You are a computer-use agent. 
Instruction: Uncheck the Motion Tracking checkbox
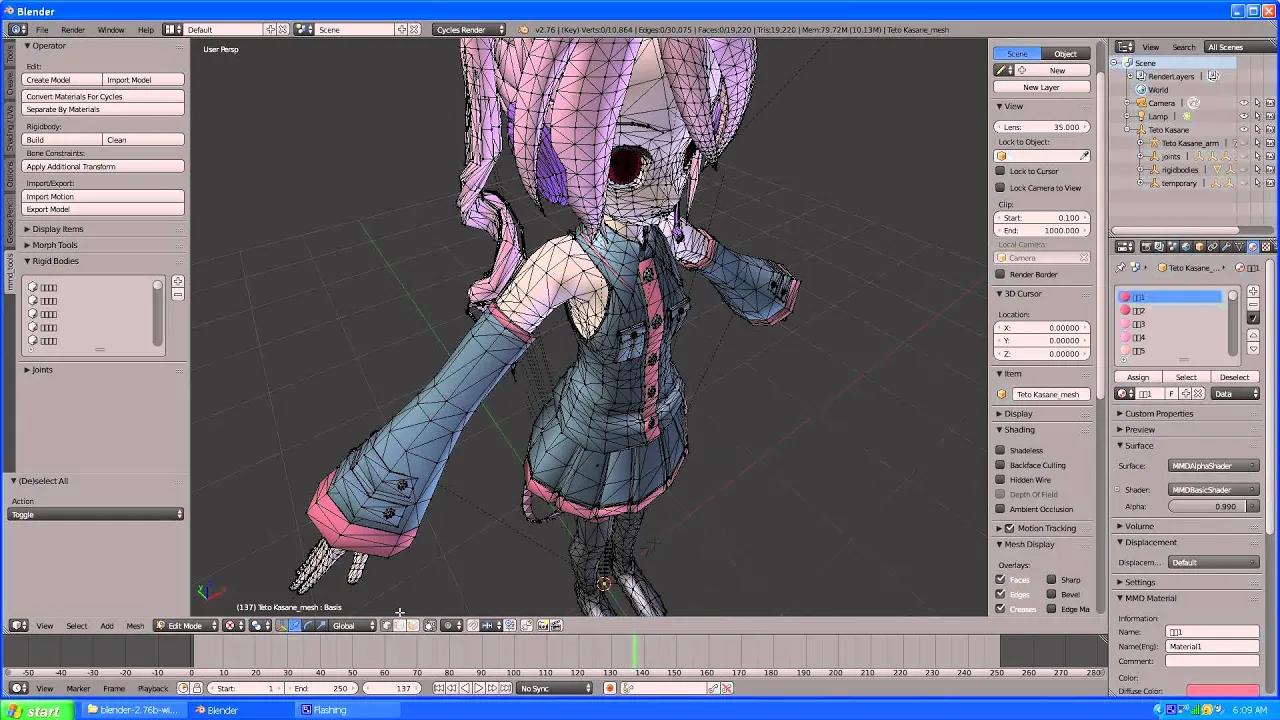(x=1010, y=528)
